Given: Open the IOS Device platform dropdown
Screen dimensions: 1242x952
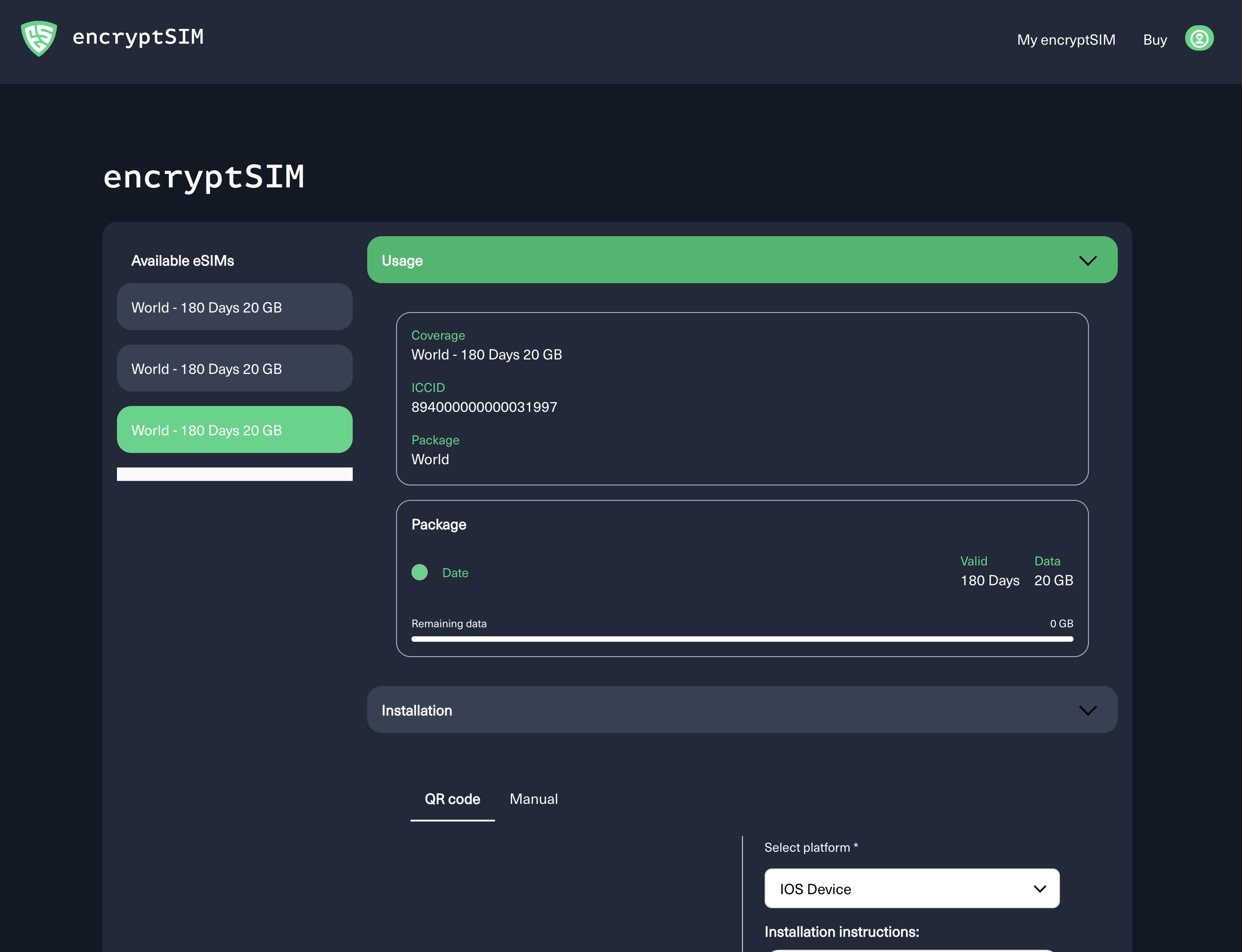Looking at the screenshot, I should tap(911, 888).
